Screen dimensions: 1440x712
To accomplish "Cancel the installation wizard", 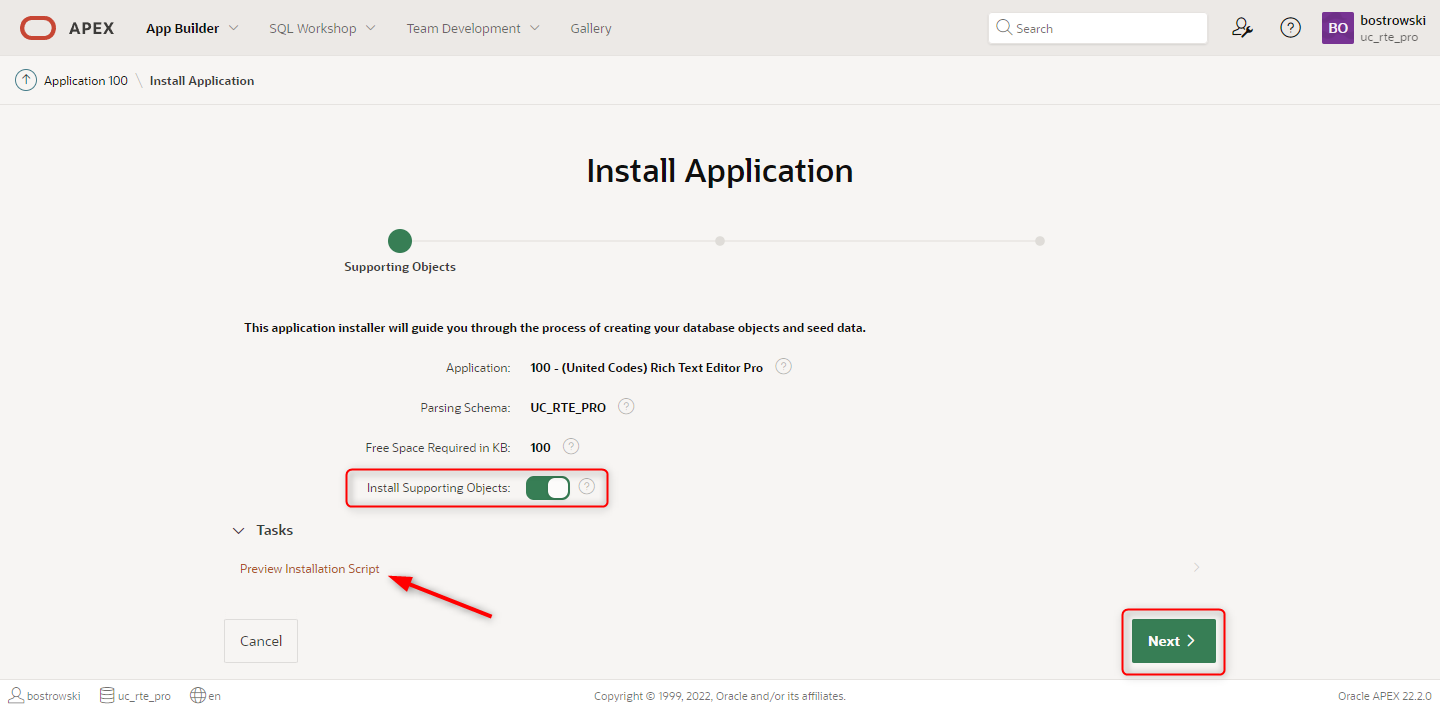I will [261, 641].
